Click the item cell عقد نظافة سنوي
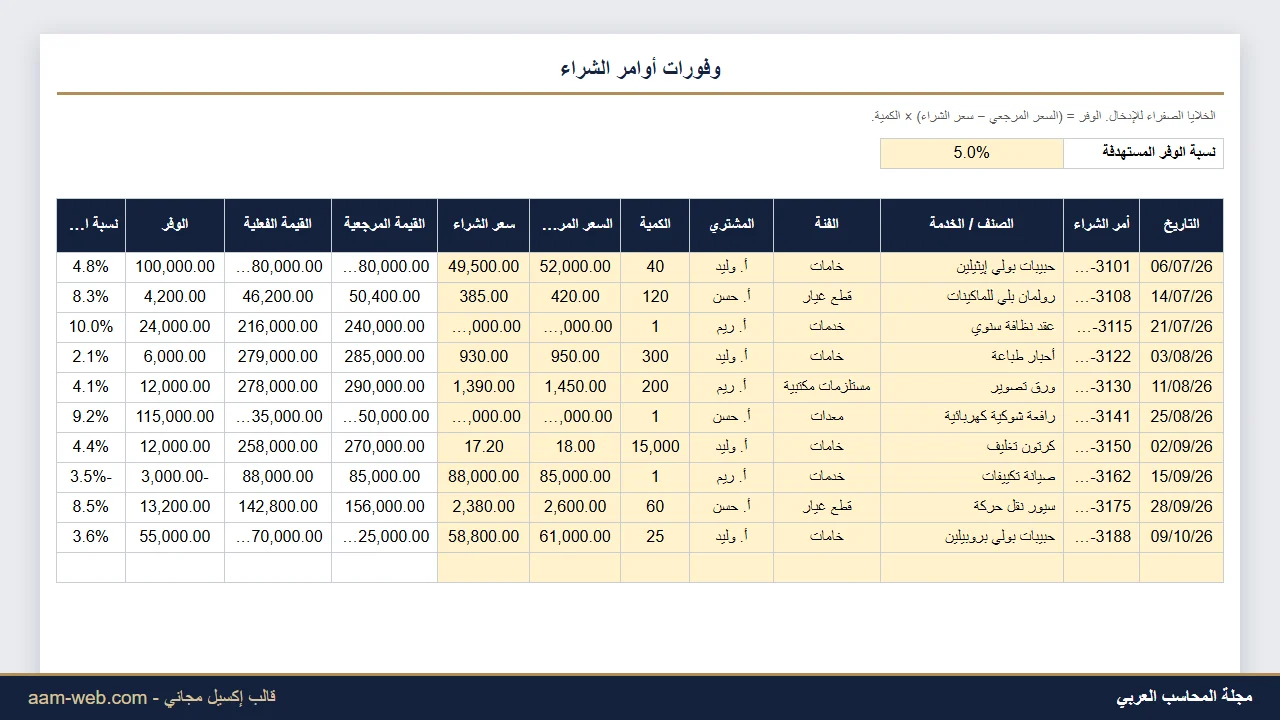Viewport: 1280px width, 720px height. 971,327
